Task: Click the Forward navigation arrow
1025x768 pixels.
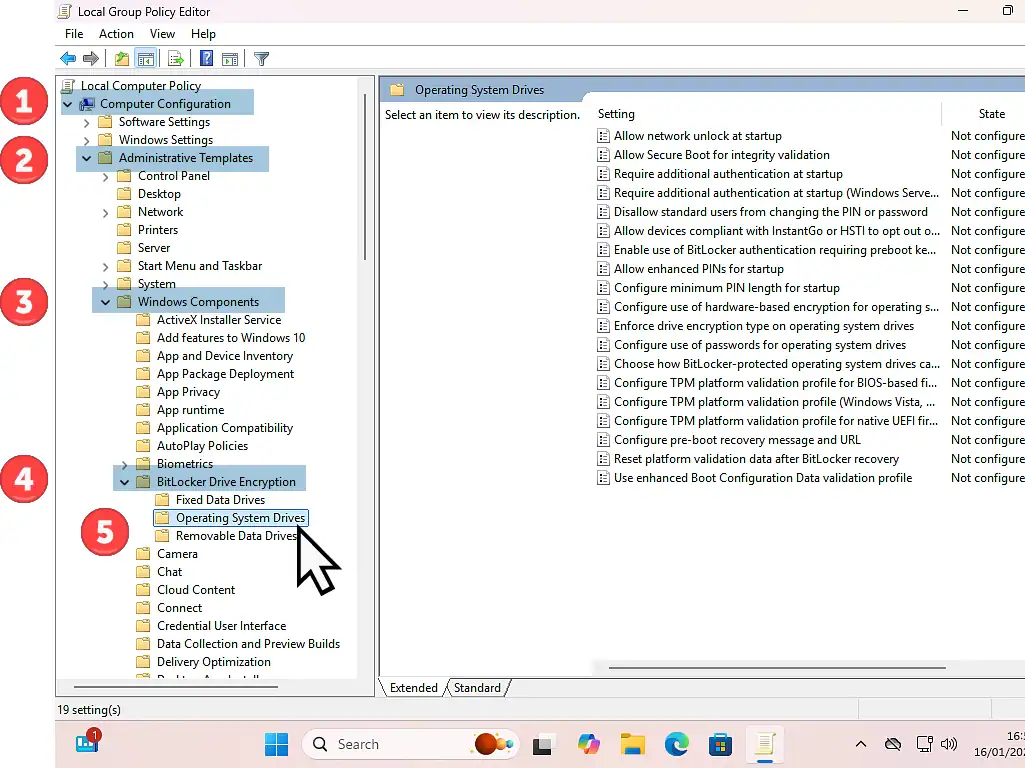Action: click(x=89, y=58)
